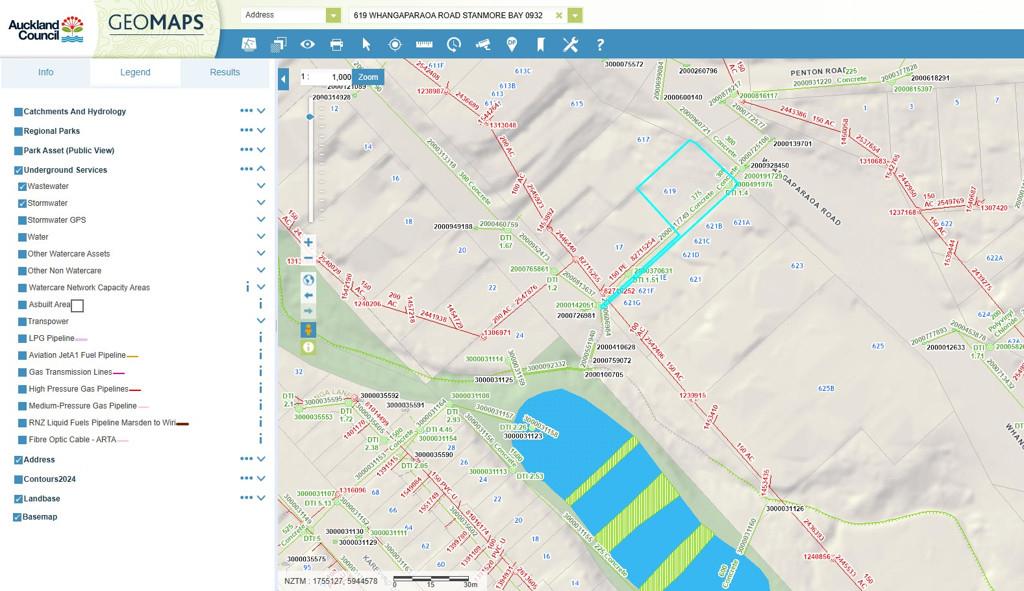
Task: Click the Zoom scale button
Action: coord(368,77)
